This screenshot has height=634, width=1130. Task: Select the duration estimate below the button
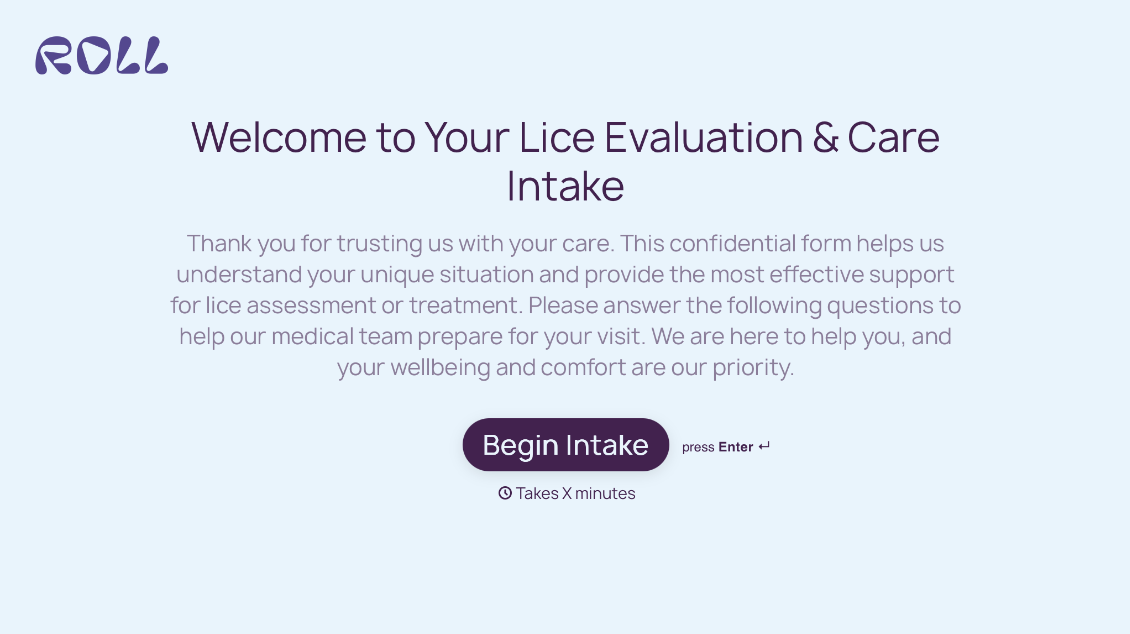click(575, 492)
